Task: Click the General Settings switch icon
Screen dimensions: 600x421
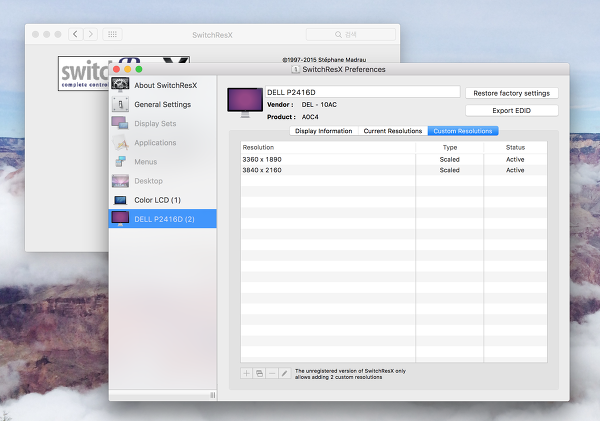Action: [120, 104]
